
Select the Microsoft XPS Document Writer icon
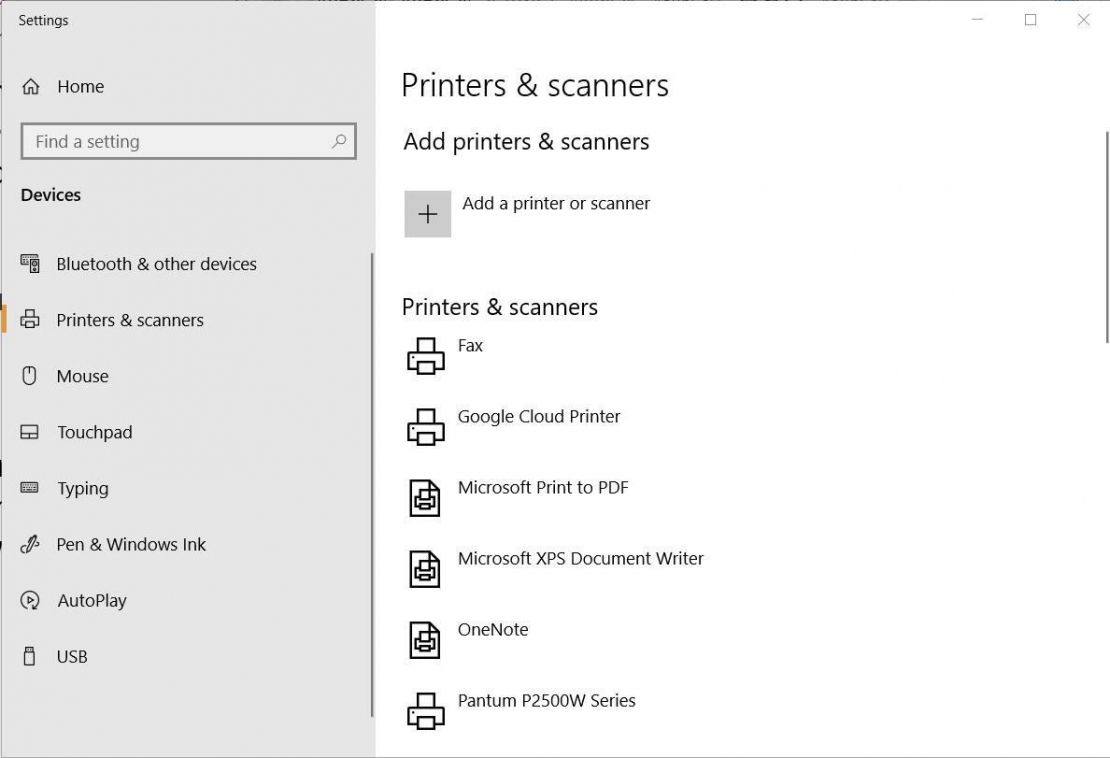click(x=426, y=569)
